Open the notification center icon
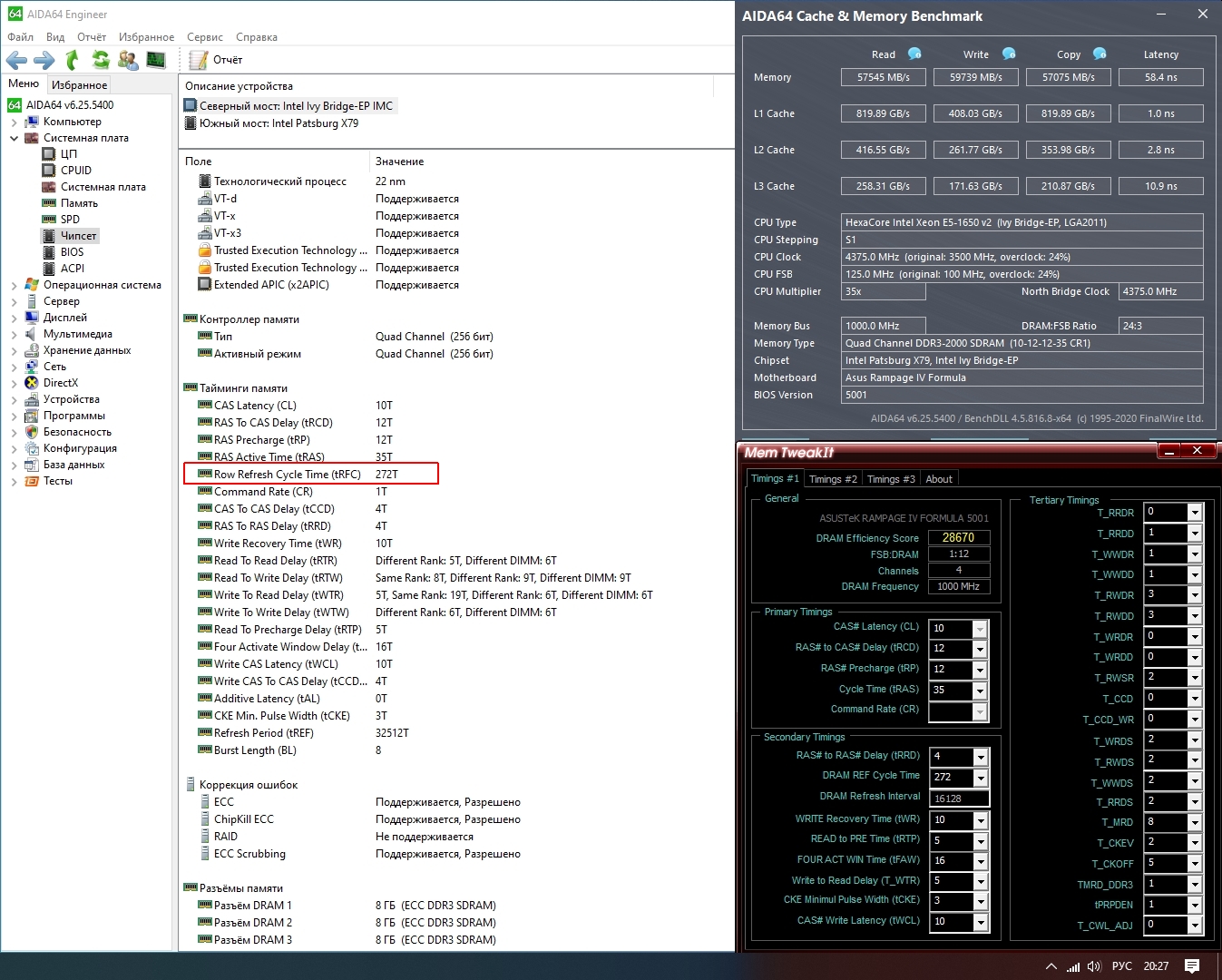The height and width of the screenshot is (980, 1222). click(x=1192, y=966)
